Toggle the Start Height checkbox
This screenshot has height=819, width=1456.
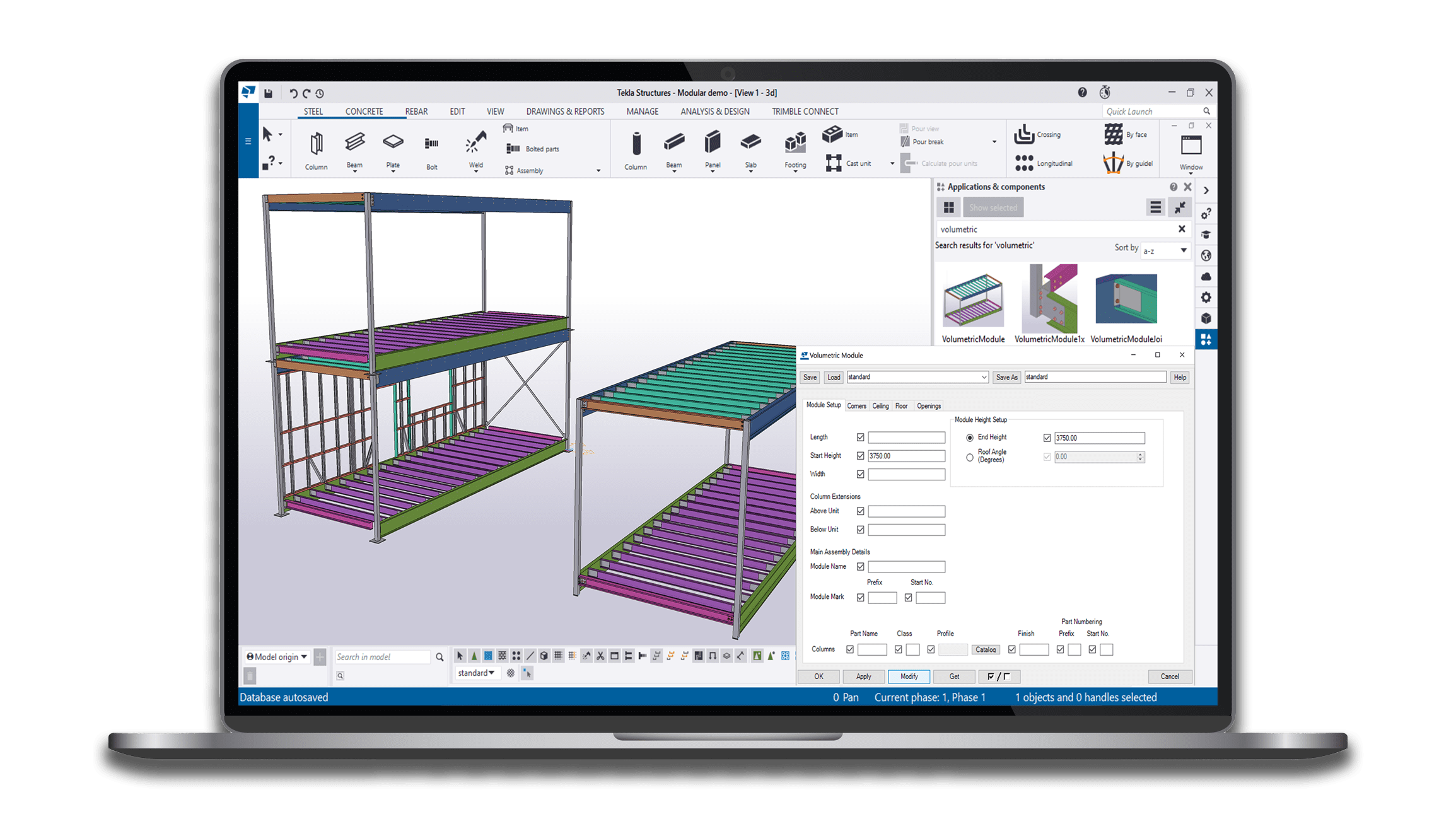point(860,456)
